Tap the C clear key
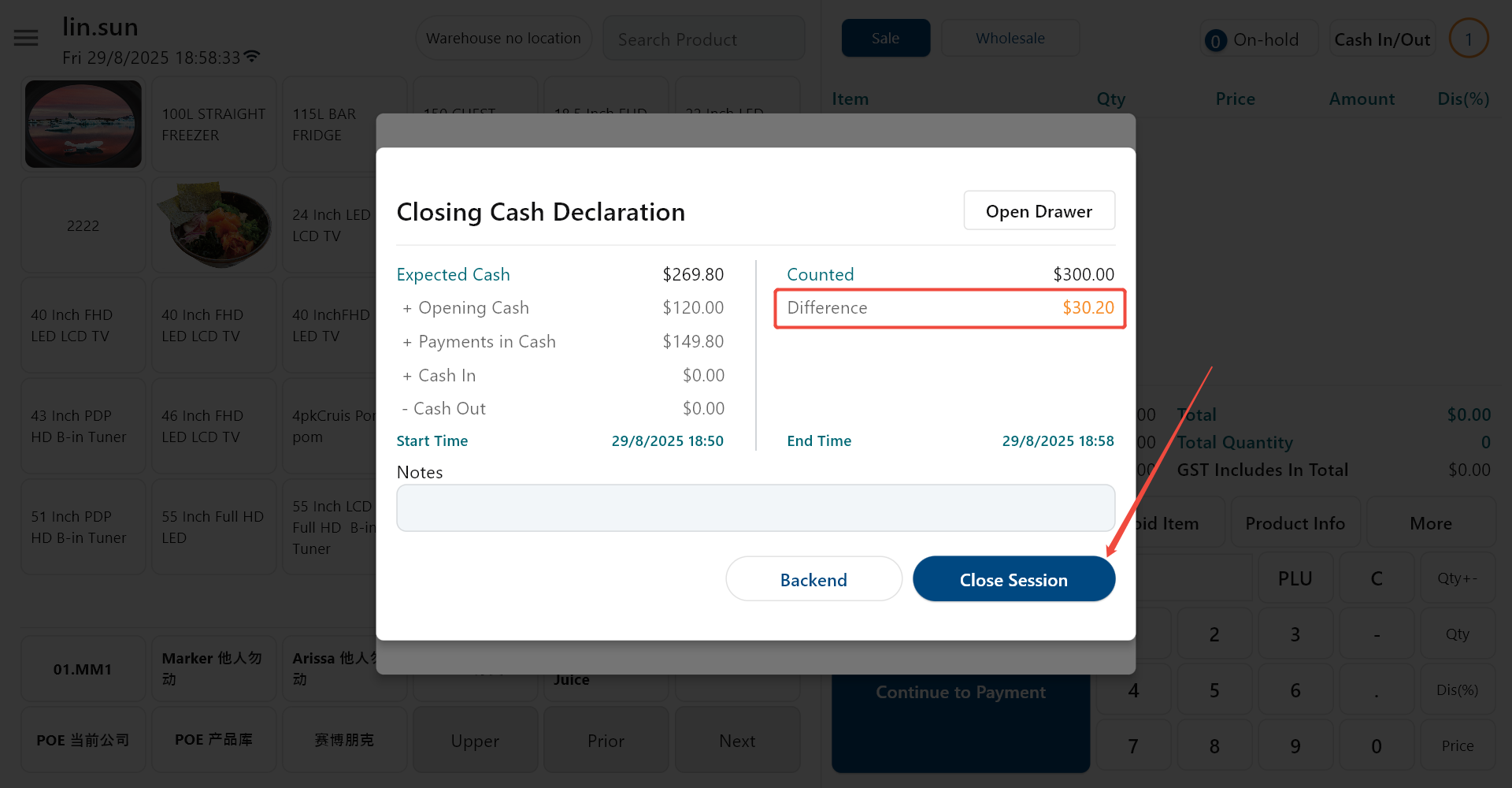 [x=1377, y=578]
